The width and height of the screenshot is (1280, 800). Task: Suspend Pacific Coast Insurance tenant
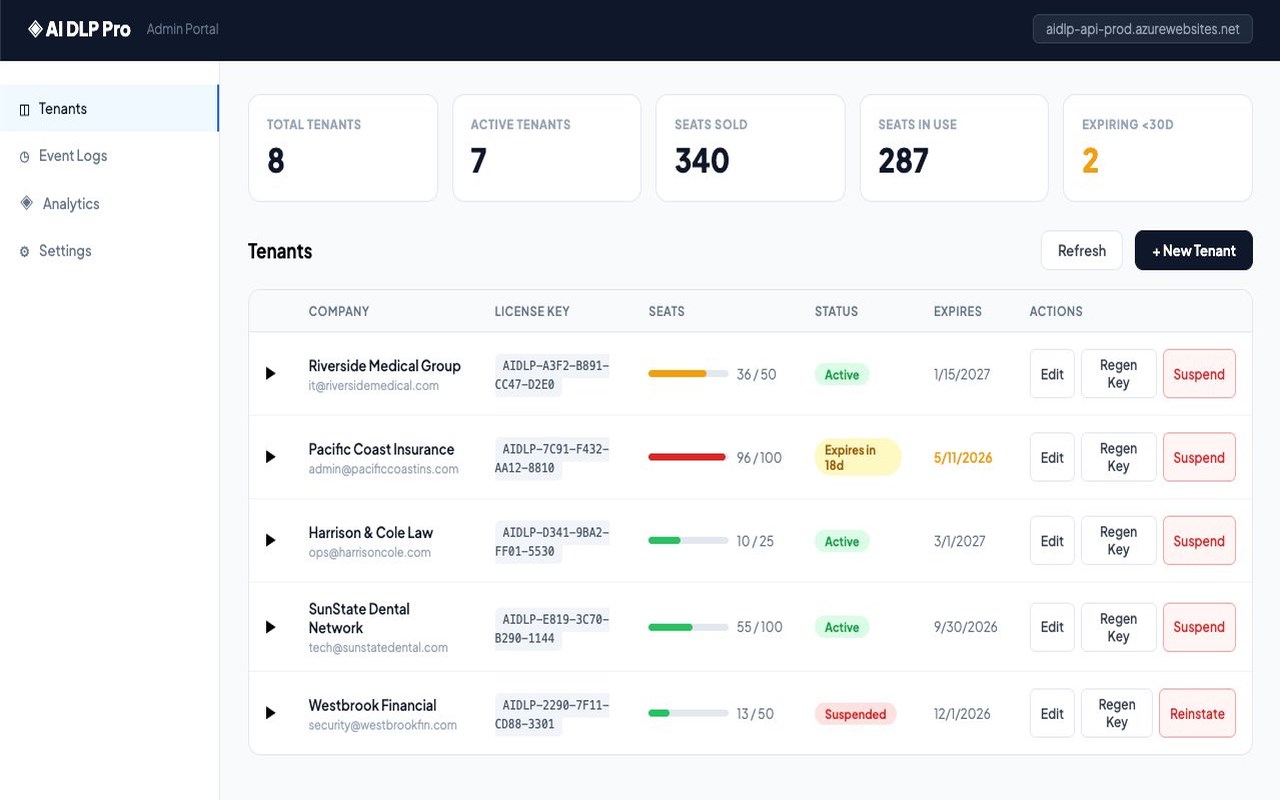1199,457
